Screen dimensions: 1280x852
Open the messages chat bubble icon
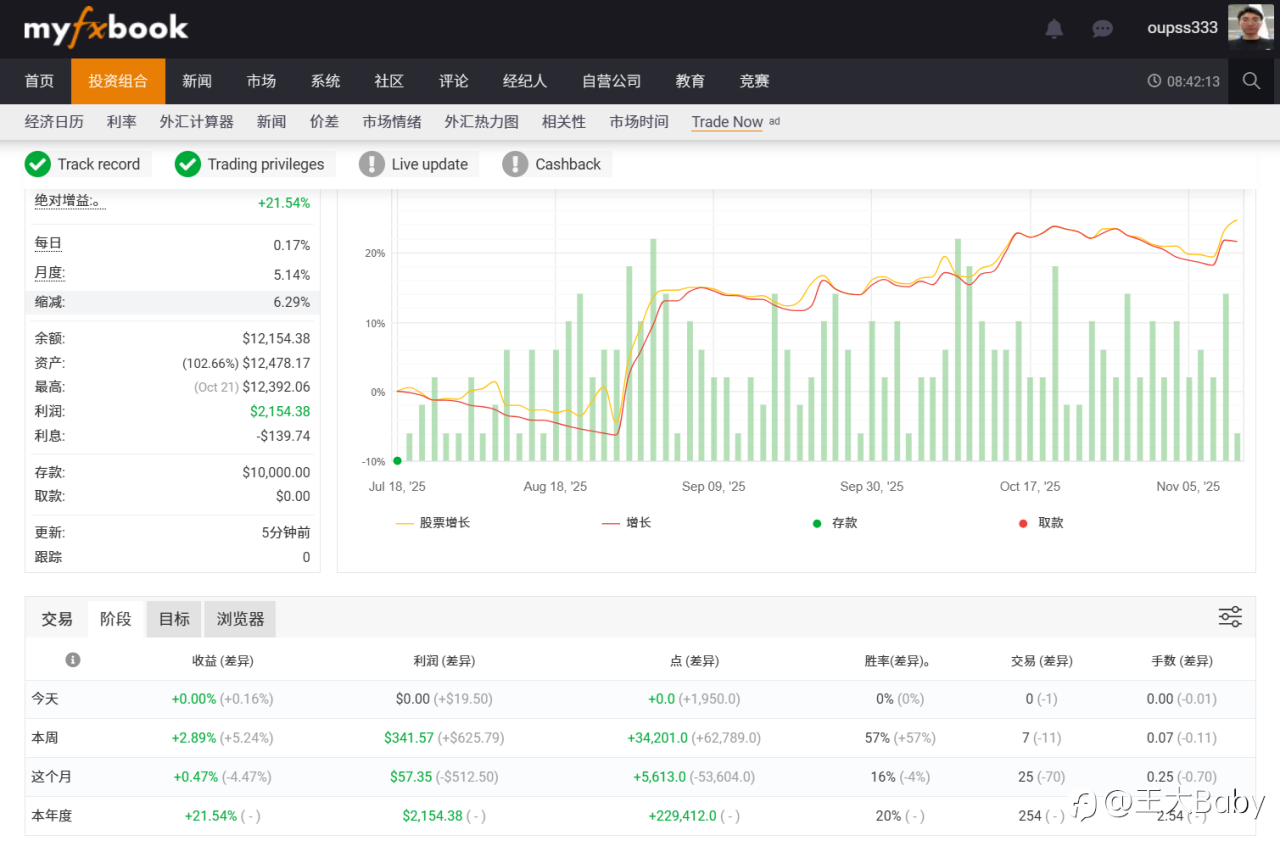click(1102, 29)
